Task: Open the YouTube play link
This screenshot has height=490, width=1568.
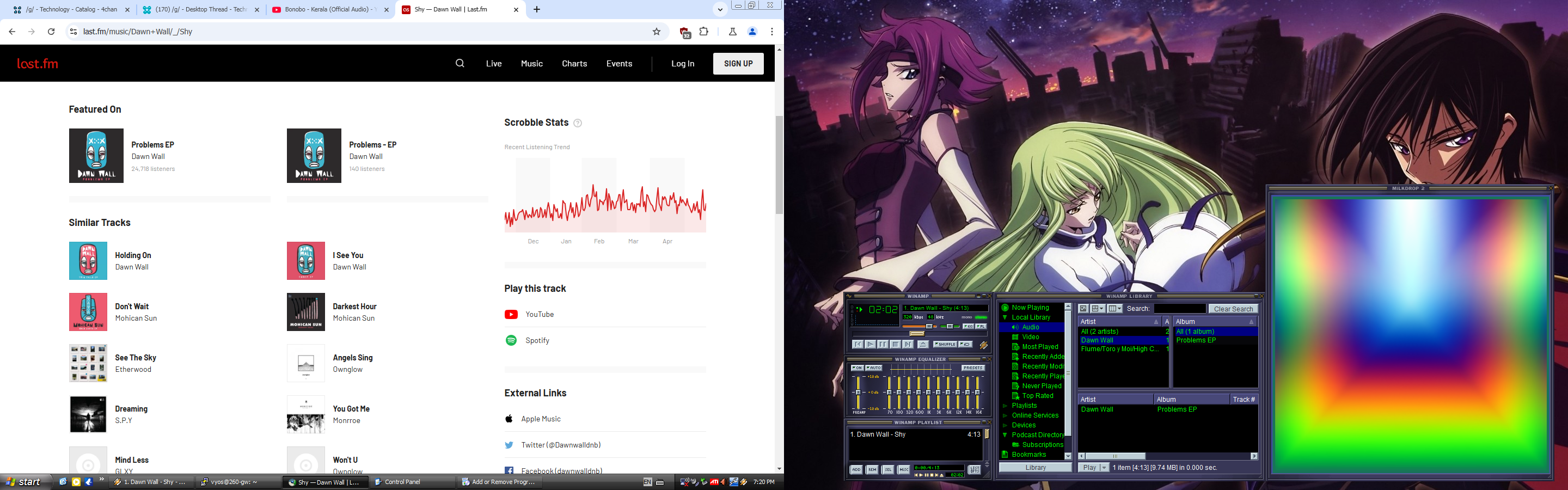Action: point(540,314)
